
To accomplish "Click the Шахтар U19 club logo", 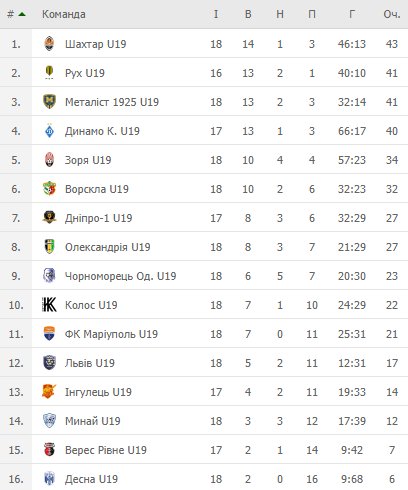I will [49, 44].
